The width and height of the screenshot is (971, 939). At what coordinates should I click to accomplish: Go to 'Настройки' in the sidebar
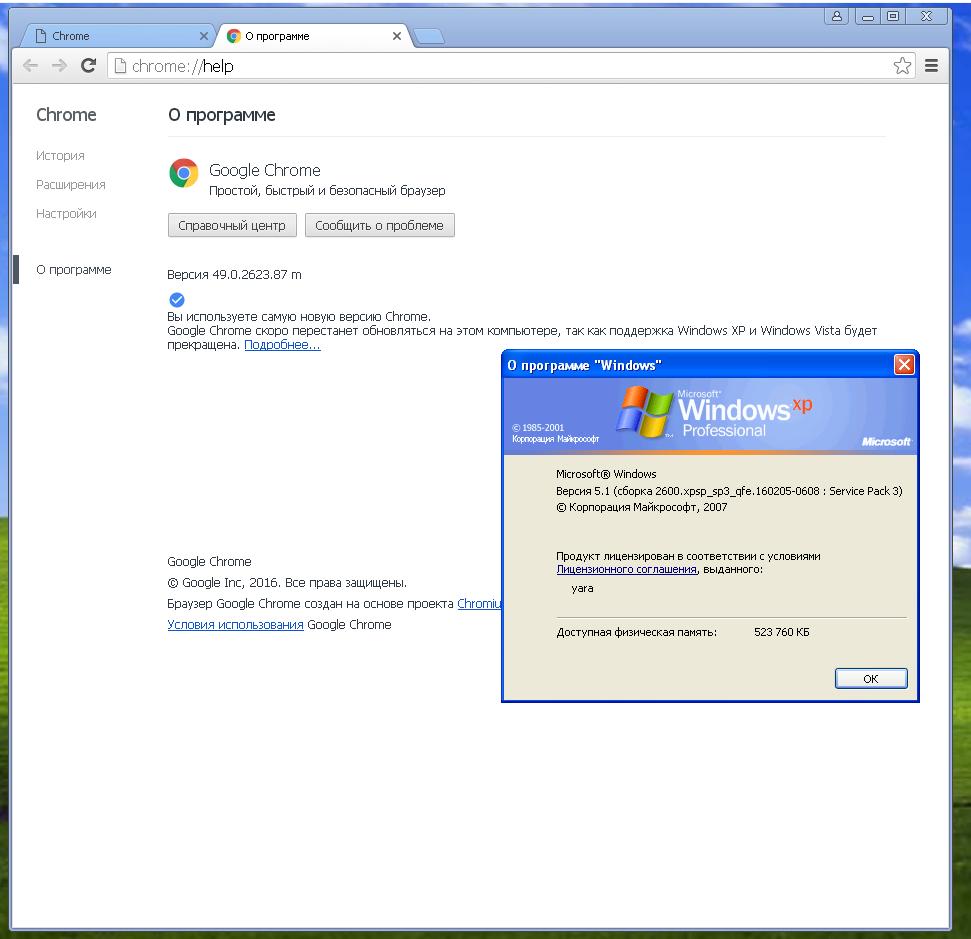point(66,214)
